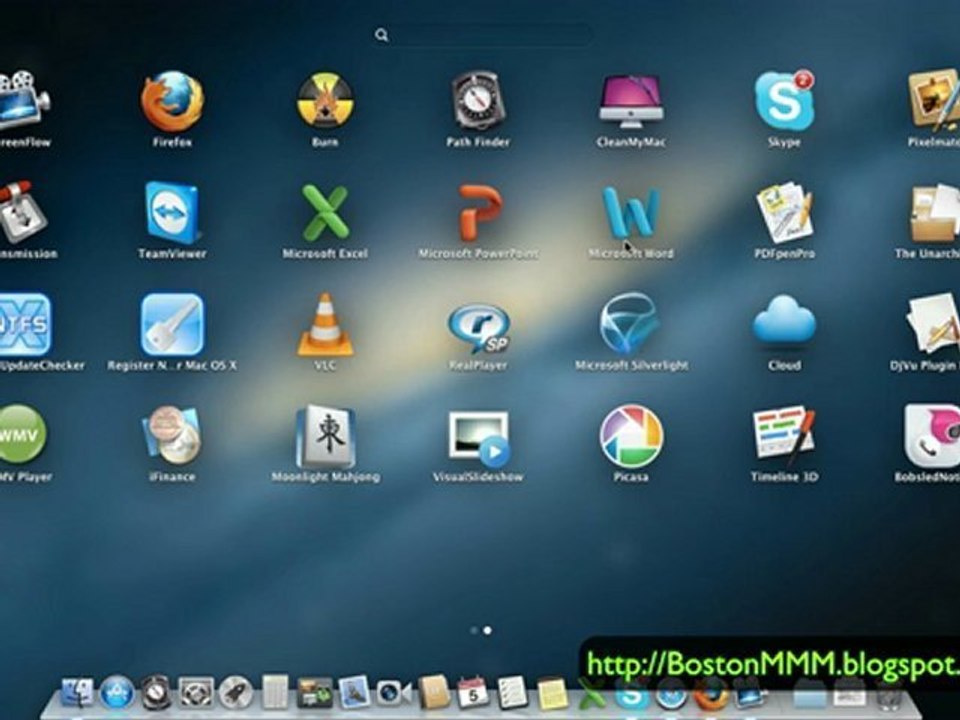Launch the Cloud app
This screenshot has height=720, width=960.
point(784,320)
